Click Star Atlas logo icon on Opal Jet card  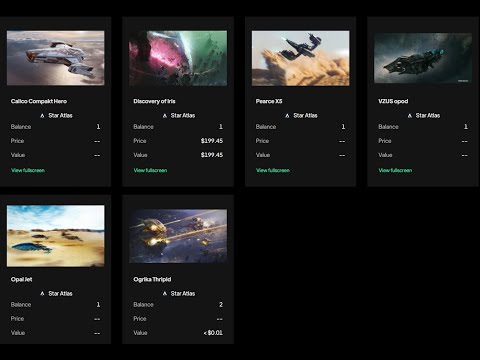point(42,294)
